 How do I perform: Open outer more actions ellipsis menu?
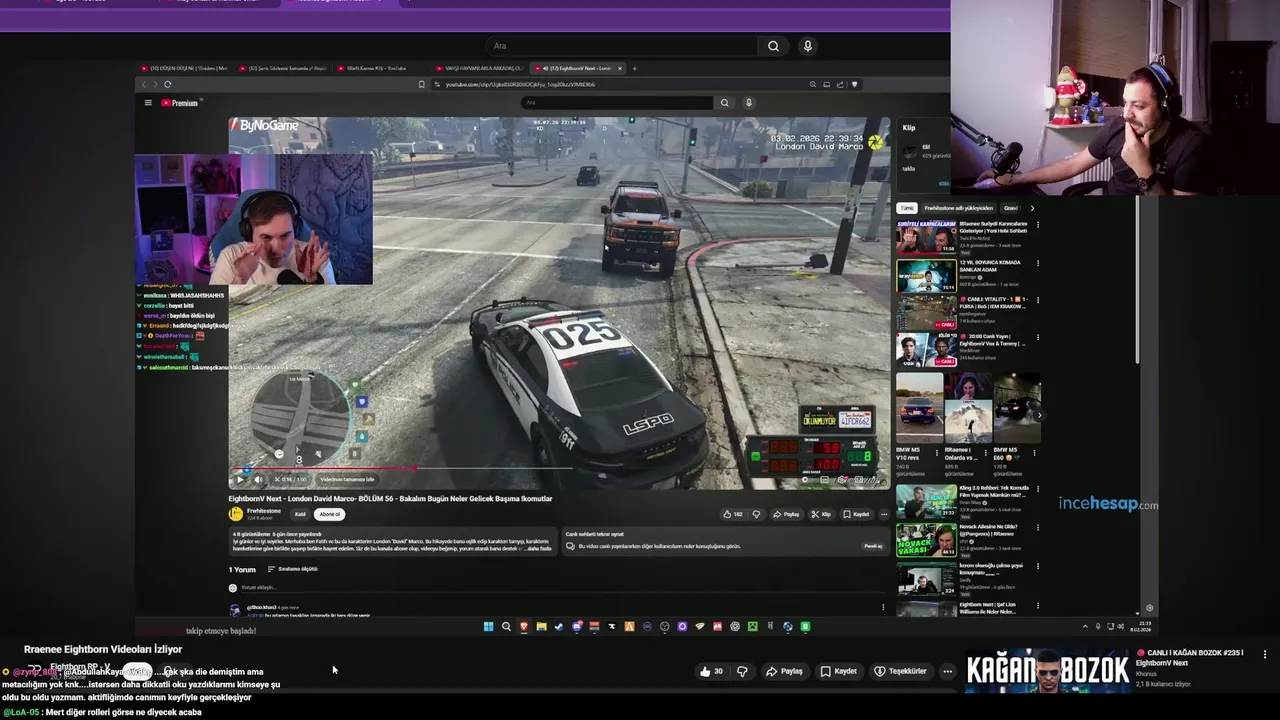(947, 671)
